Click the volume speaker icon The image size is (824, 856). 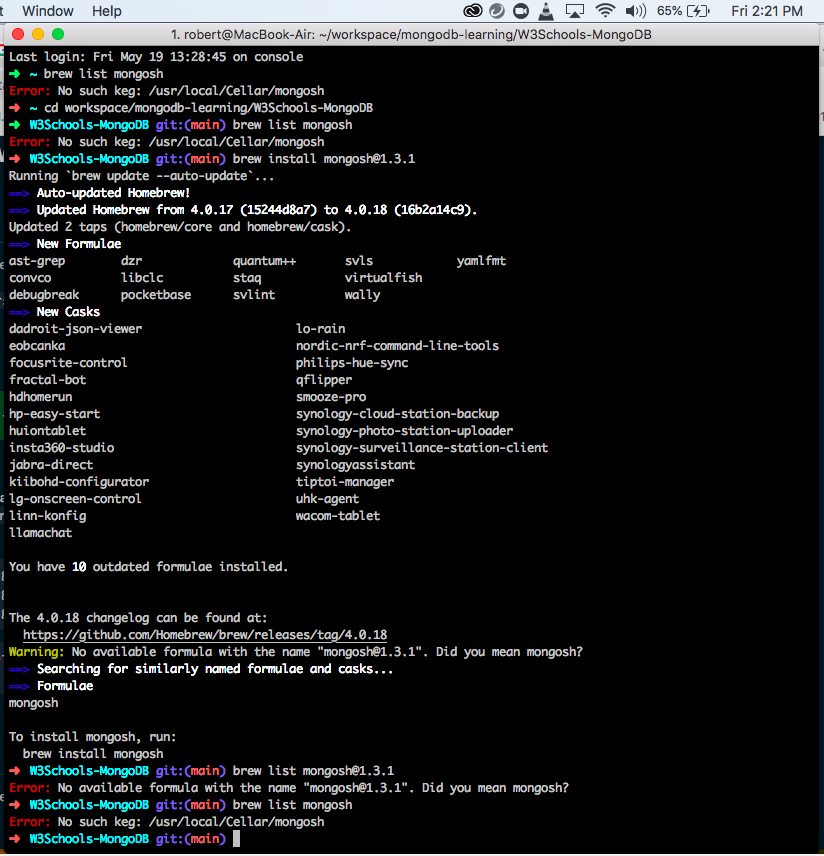[635, 11]
